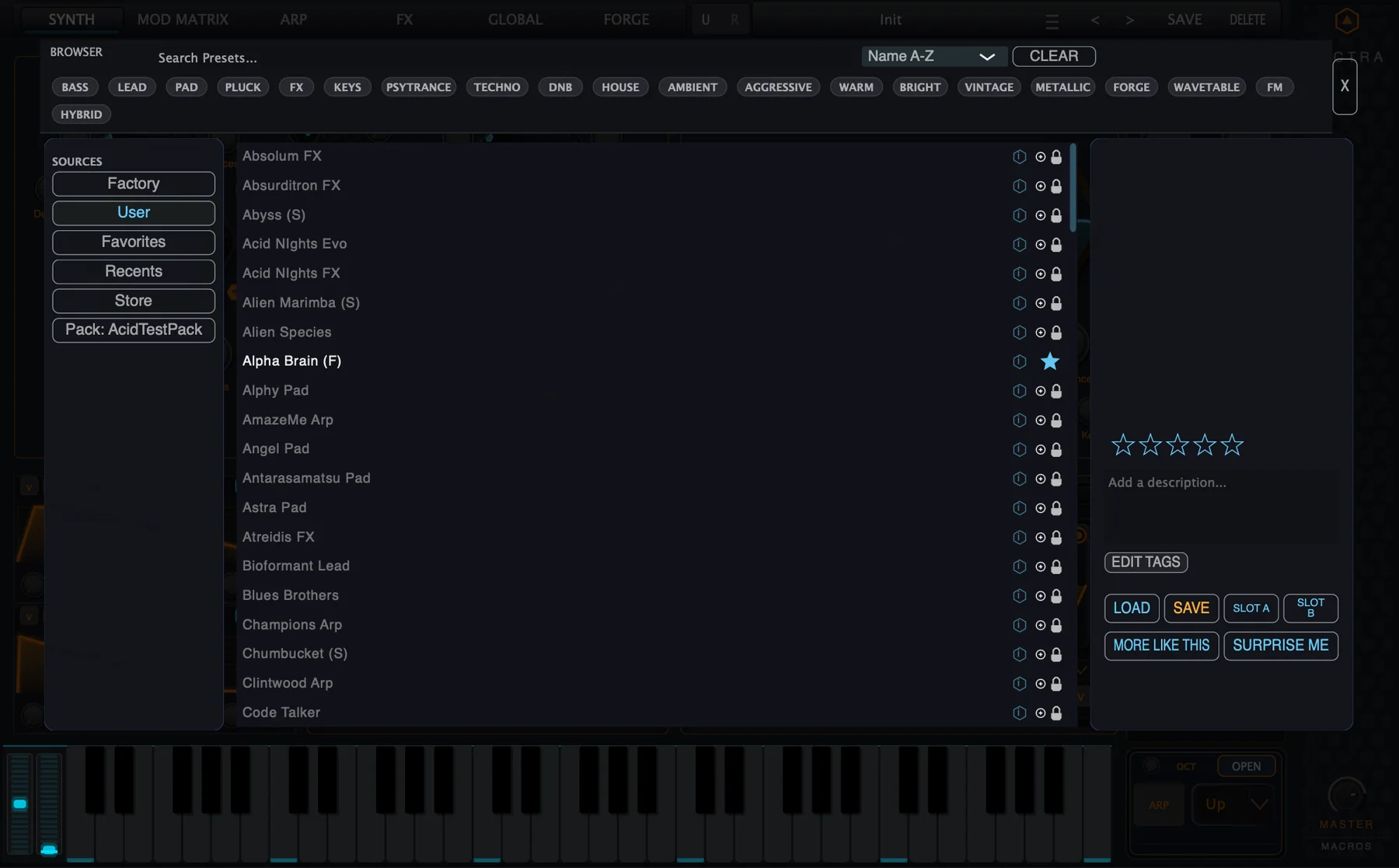Click the plus icon on Alphy Pad row

pyautogui.click(x=1040, y=391)
